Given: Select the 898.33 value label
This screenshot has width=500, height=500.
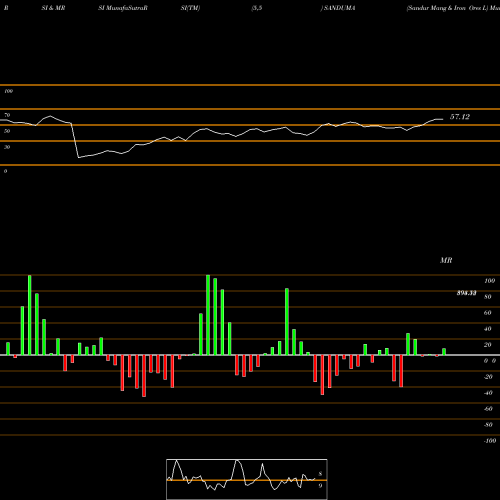Looking at the screenshot, I should click(466, 293).
